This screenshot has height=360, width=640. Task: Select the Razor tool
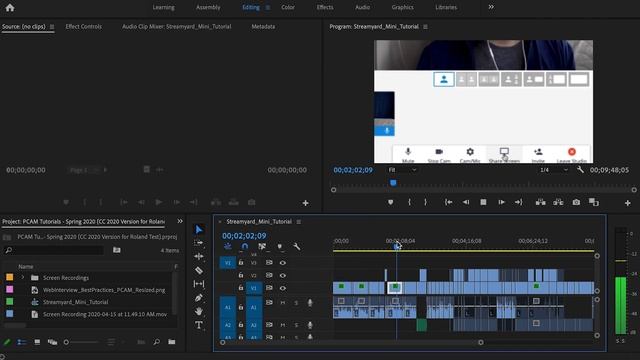199,270
